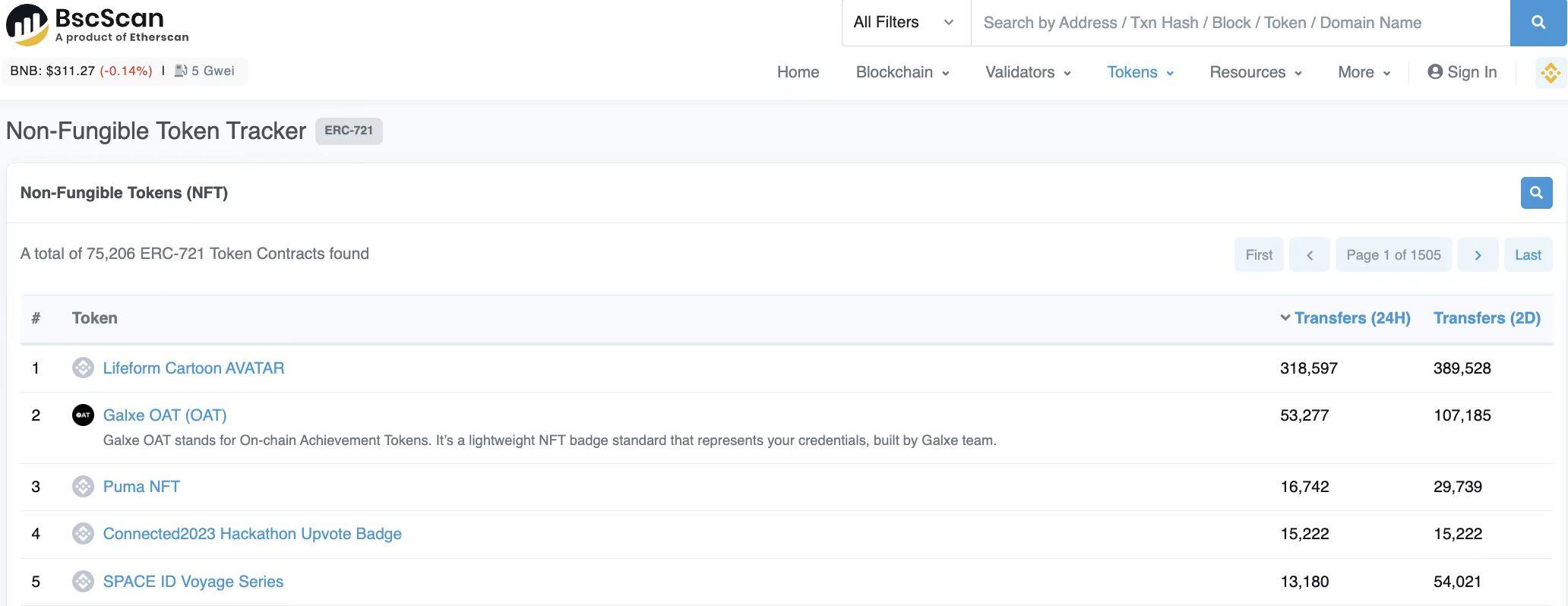Screen dimensions: 1568x606
Task: Sort by Transfers (24H) column
Action: click(x=1351, y=318)
